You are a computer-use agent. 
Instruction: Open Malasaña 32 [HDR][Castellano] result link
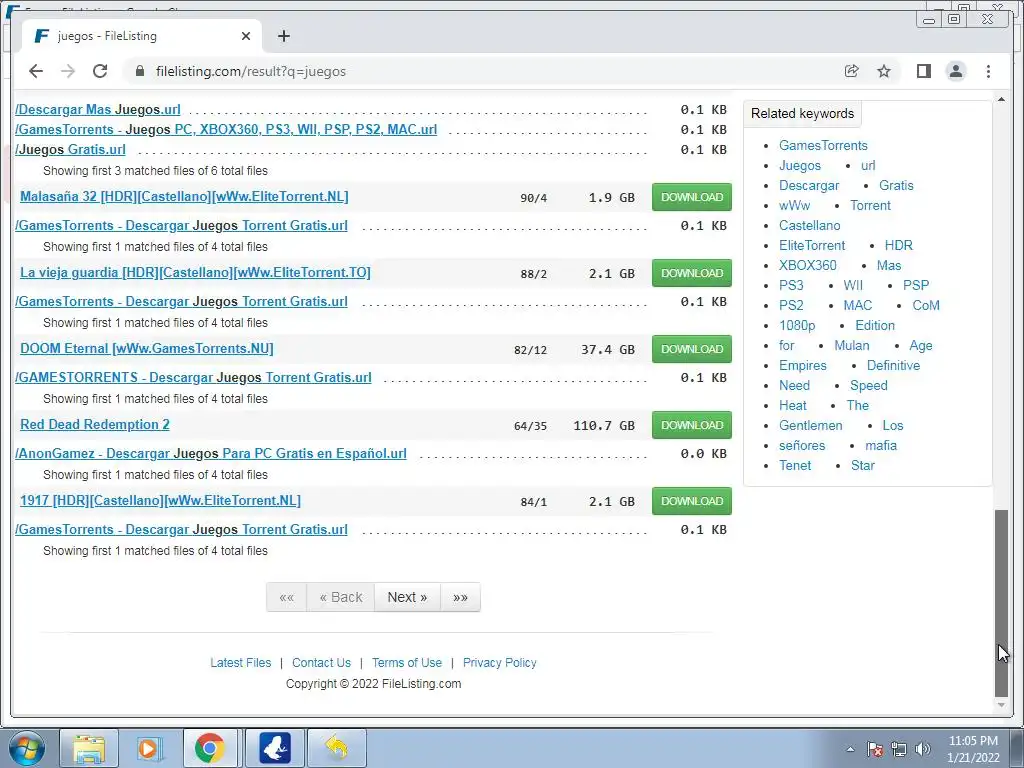coord(184,197)
